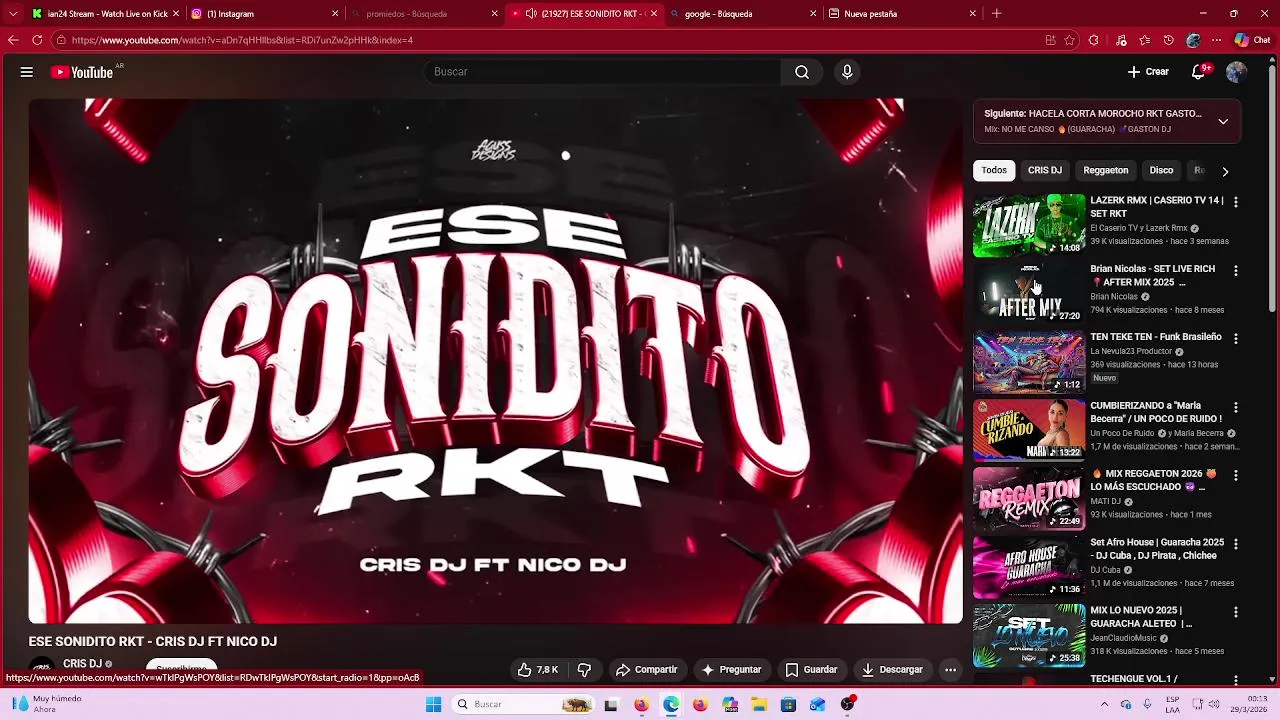Screen dimensions: 1280x720
Task: Open a new browser tab
Action: pos(996,14)
